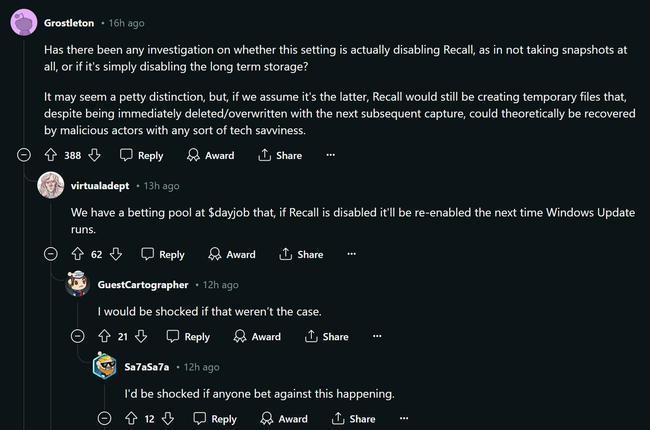Open overflow menu on Sa7aSa7a's comment

(x=403, y=419)
